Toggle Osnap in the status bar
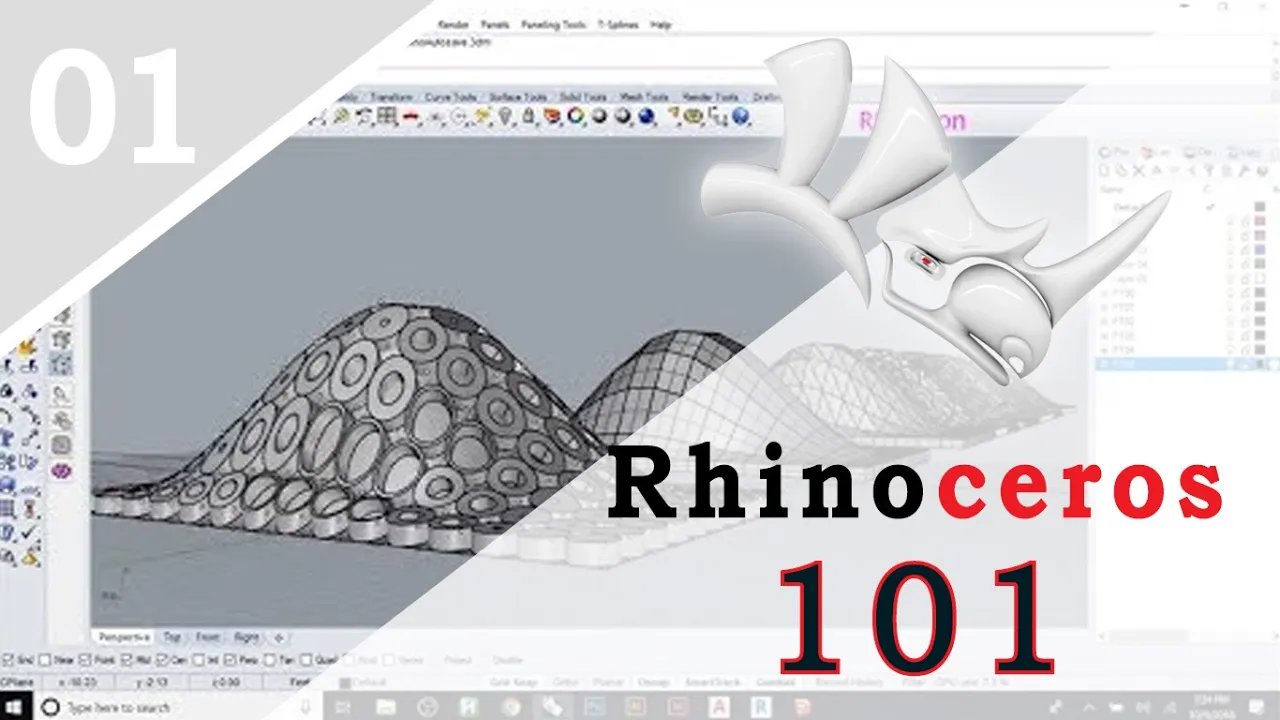 coord(652,682)
